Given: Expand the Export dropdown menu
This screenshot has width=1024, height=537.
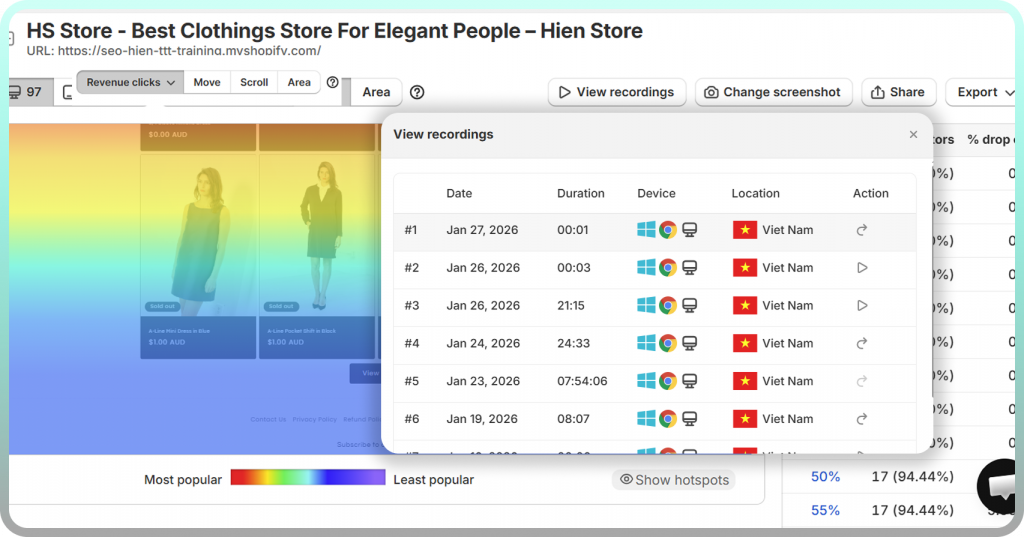Looking at the screenshot, I should pyautogui.click(x=977, y=92).
